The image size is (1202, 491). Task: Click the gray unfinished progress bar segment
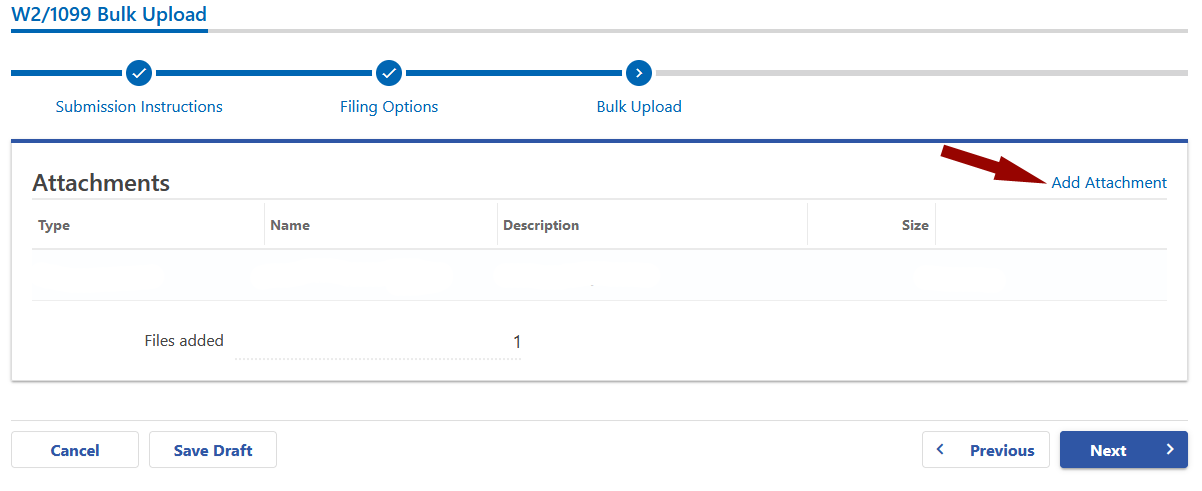(920, 73)
